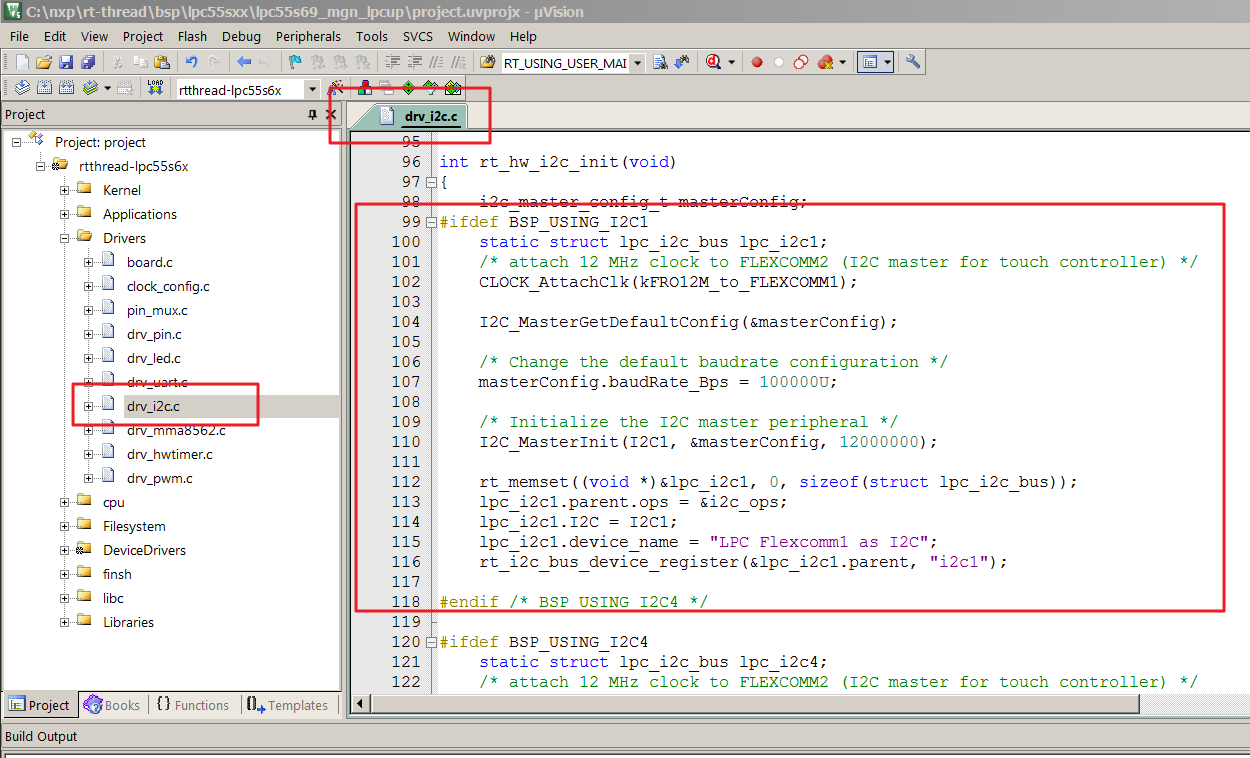
Task: Click the Save All toolbar icon
Action: [86, 62]
